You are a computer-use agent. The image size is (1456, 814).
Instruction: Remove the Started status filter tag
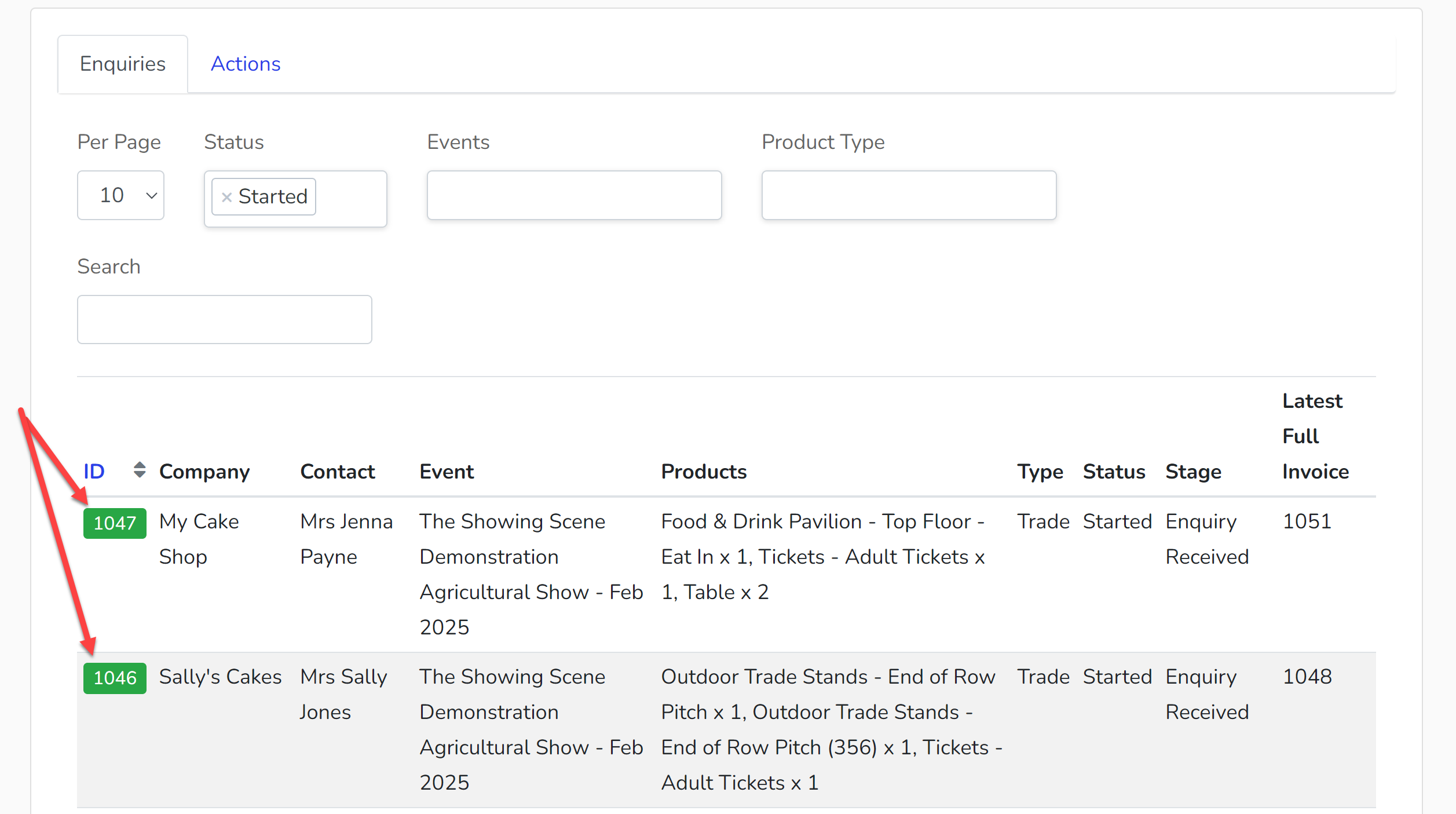[226, 197]
